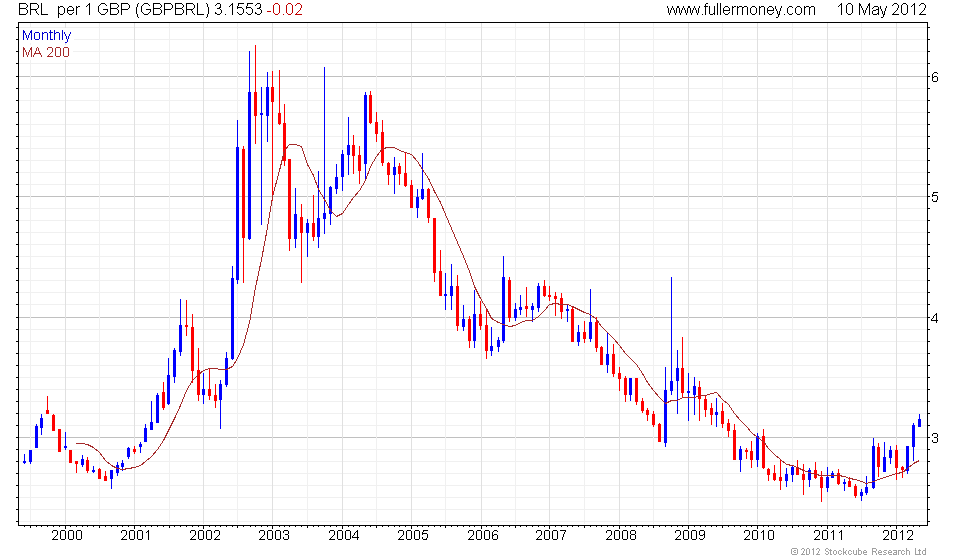
Task: Click the blue 'Monthly' legend label
Action: (46, 36)
